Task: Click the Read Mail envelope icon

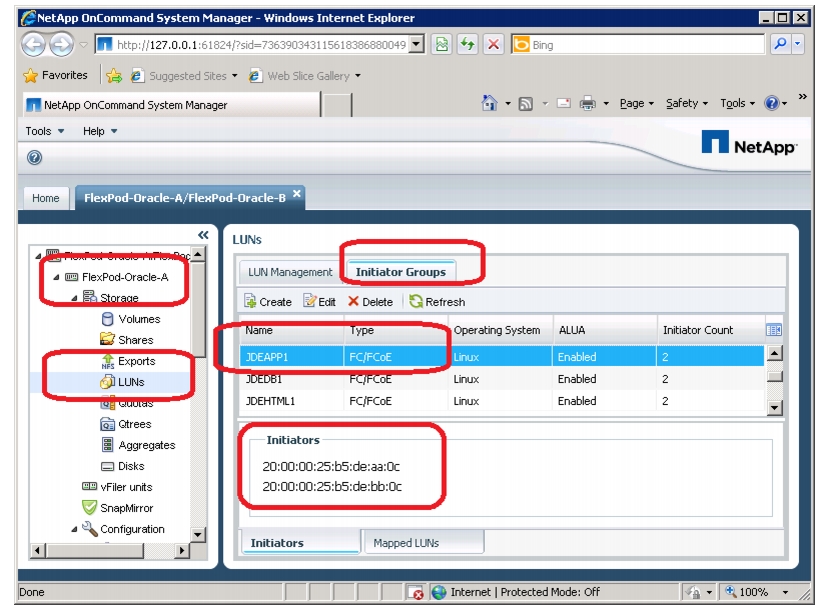Action: coord(563,103)
